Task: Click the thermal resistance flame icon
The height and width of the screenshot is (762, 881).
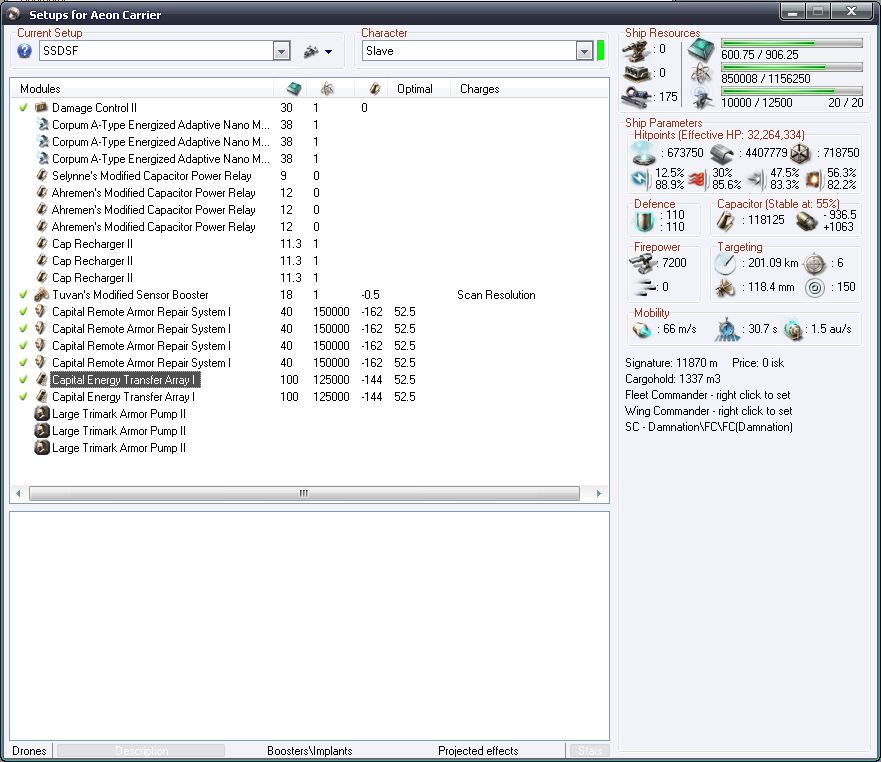Action: (697, 179)
